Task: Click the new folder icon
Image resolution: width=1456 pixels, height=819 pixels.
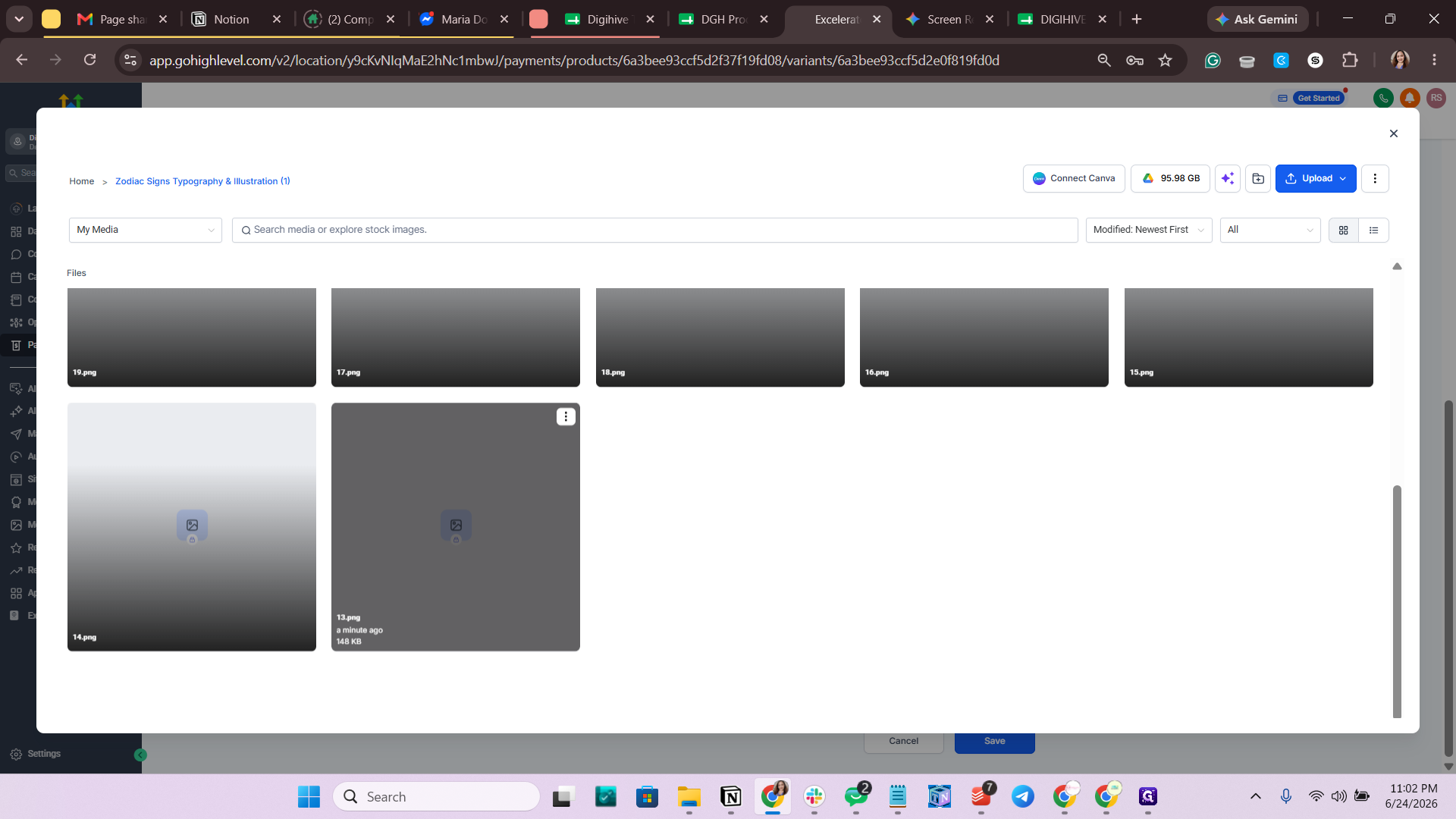Action: click(x=1258, y=179)
